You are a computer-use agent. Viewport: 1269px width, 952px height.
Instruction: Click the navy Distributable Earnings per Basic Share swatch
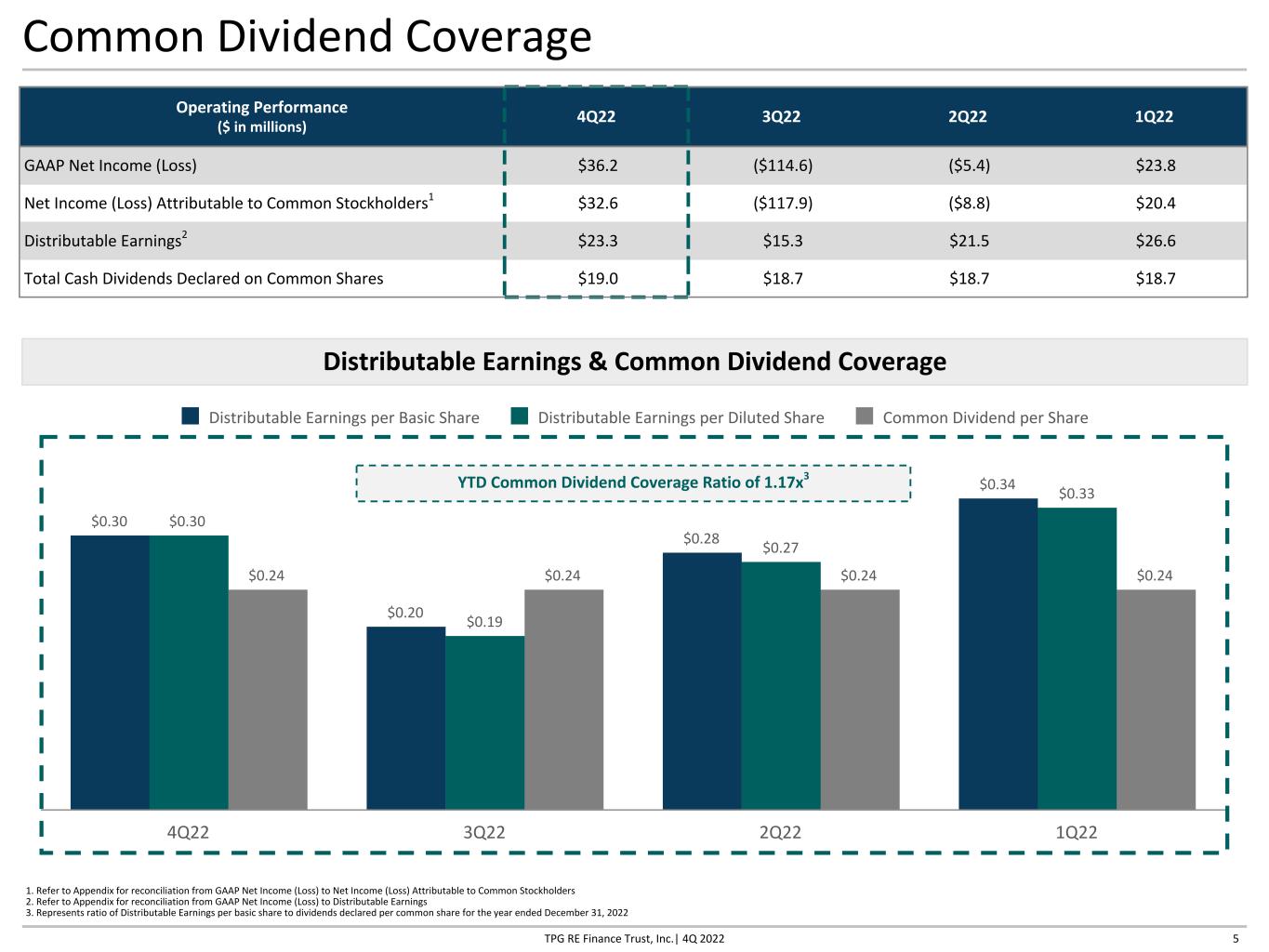coord(191,416)
